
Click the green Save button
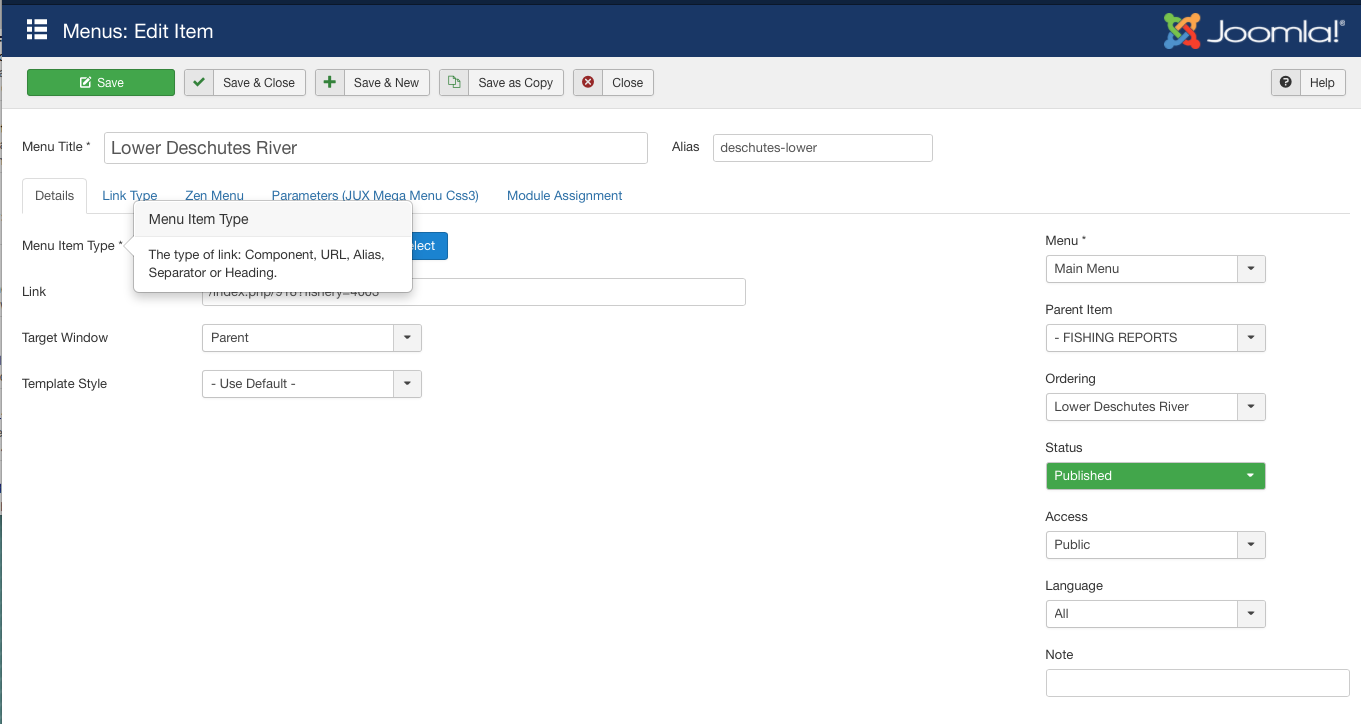101,82
